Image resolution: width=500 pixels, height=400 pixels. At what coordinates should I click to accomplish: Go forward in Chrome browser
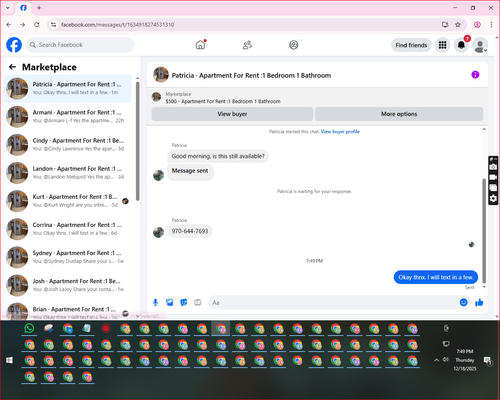pyautogui.click(x=22, y=25)
